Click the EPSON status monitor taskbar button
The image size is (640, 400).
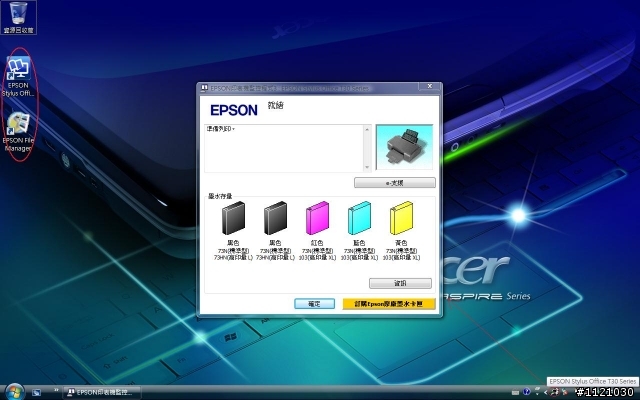click(102, 392)
